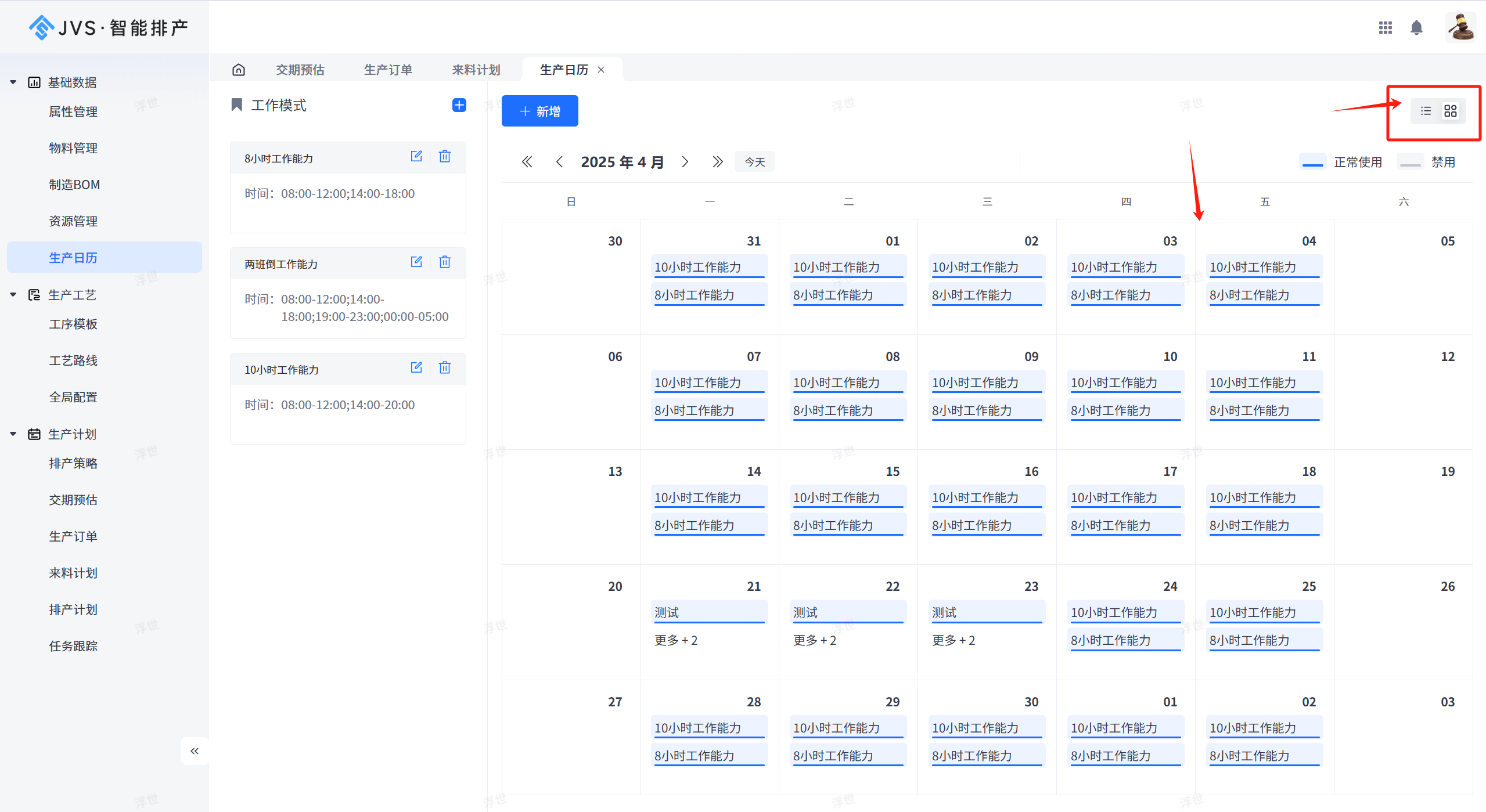
Task: Click the 今天 button
Action: [x=754, y=162]
